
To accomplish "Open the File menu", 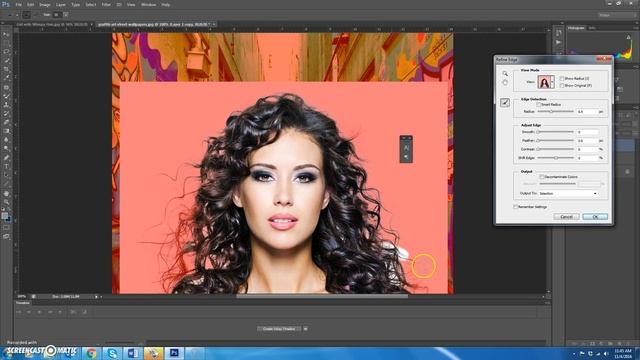I will (x=18, y=4).
